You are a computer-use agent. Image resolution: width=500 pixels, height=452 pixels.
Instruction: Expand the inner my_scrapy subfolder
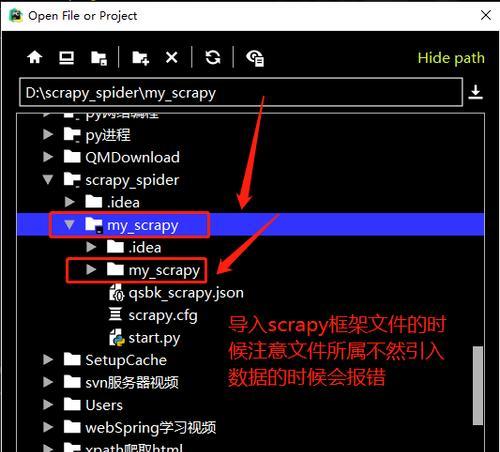click(91, 269)
